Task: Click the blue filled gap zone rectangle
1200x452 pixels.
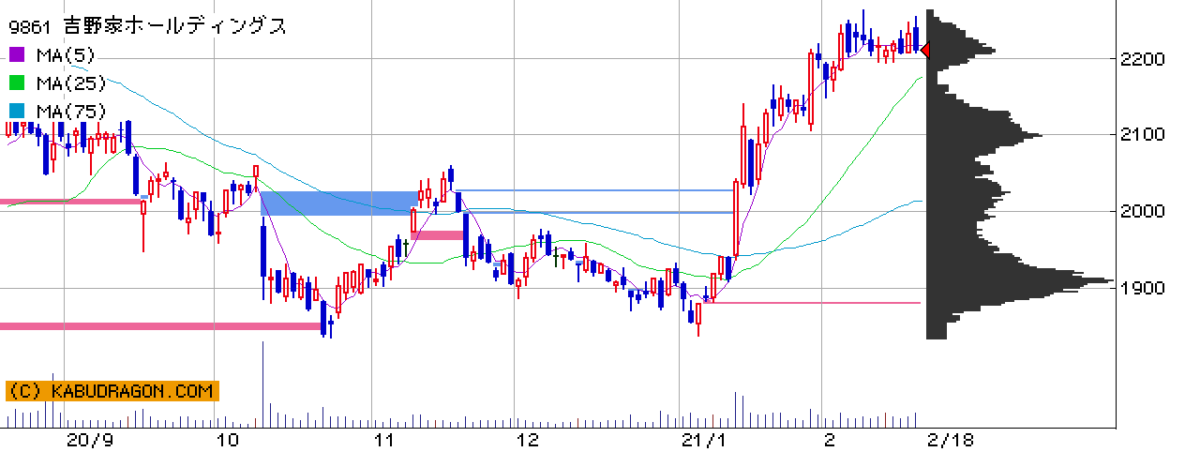Action: [x=340, y=203]
